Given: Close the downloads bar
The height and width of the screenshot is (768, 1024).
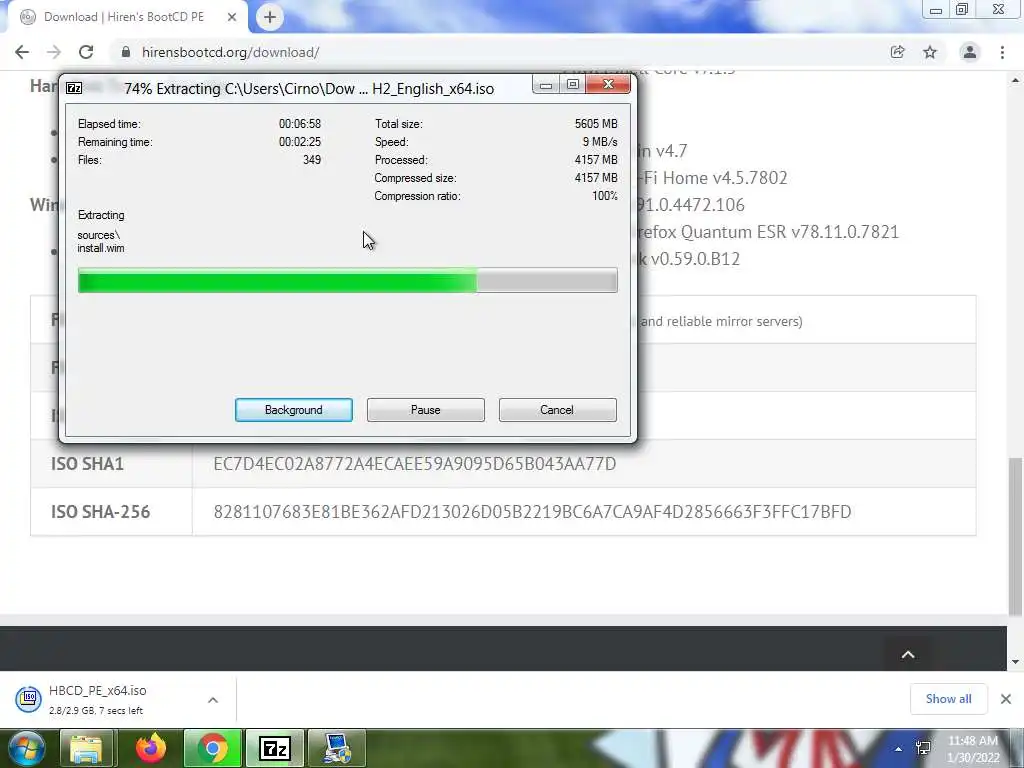Looking at the screenshot, I should tap(1006, 699).
